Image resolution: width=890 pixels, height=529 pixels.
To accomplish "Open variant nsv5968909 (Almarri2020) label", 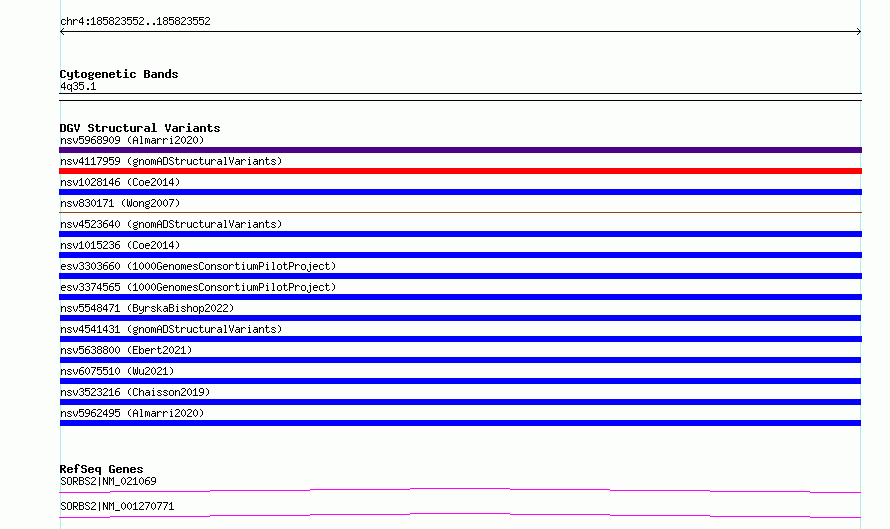I will coord(132,140).
